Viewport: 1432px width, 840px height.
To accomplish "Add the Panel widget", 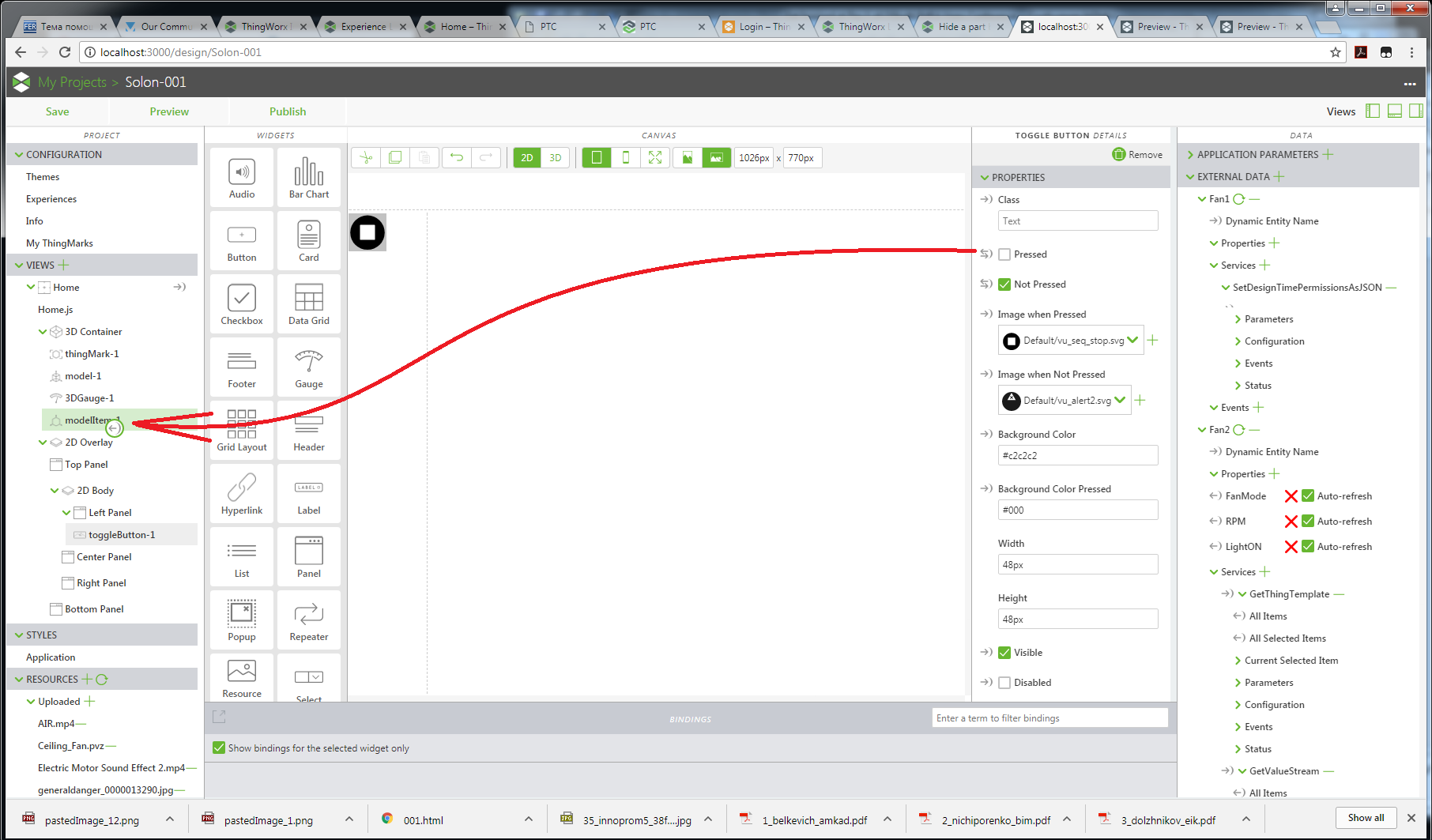I will 309,556.
